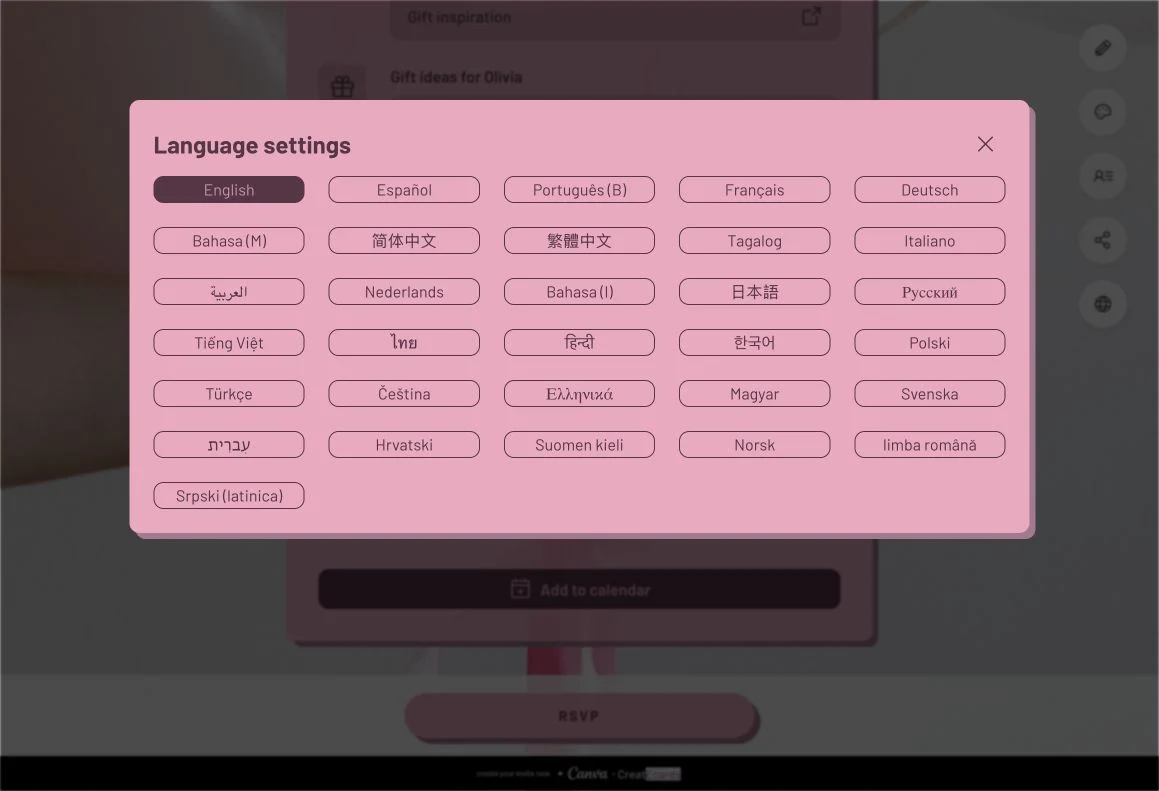Choose Čeština language
Screen dimensions: 1159x791
coord(404,394)
